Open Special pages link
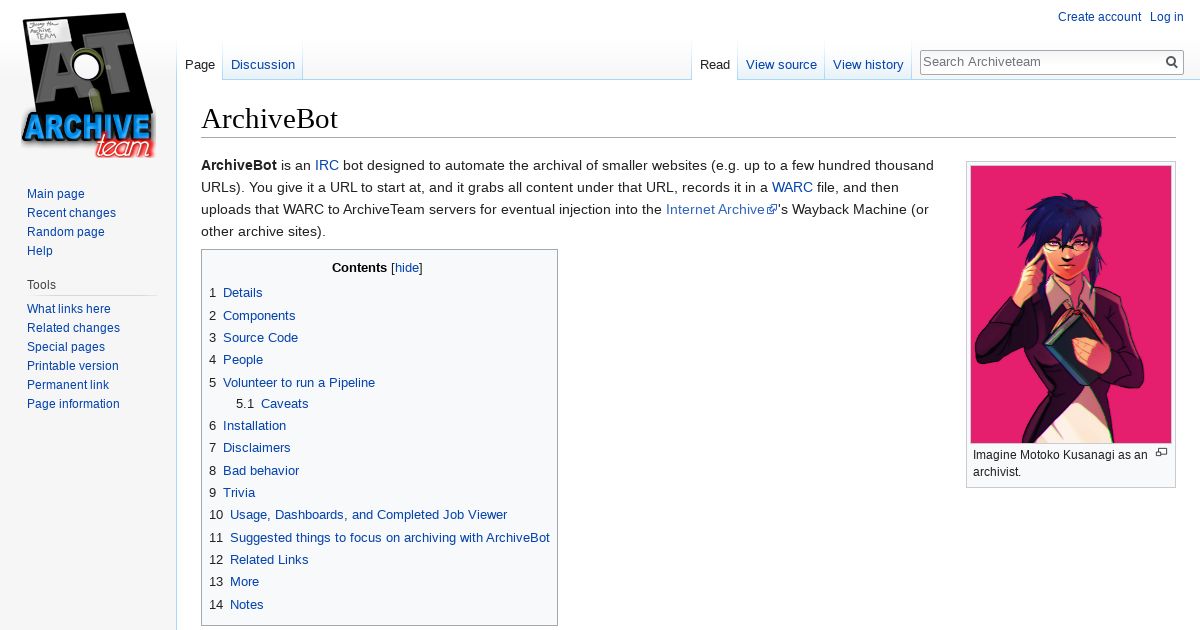Image resolution: width=1200 pixels, height=630 pixels. tap(66, 347)
